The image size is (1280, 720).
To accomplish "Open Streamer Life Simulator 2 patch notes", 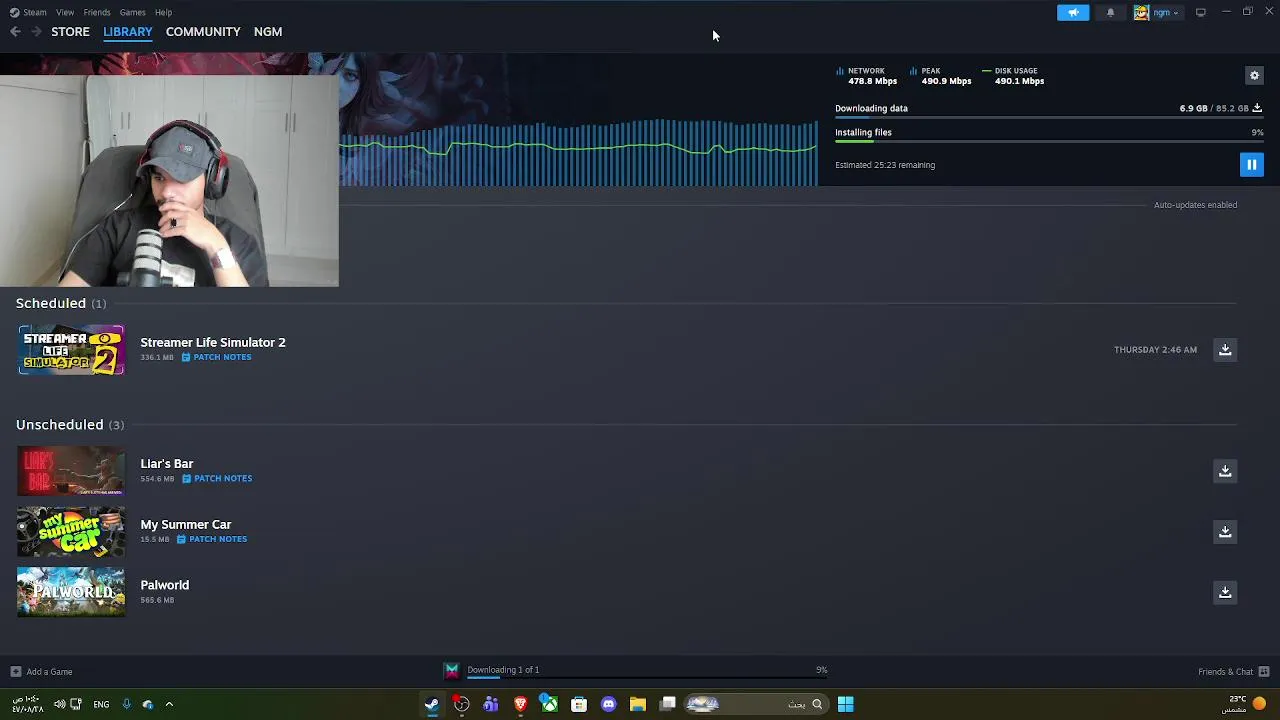I will pyautogui.click(x=216, y=357).
